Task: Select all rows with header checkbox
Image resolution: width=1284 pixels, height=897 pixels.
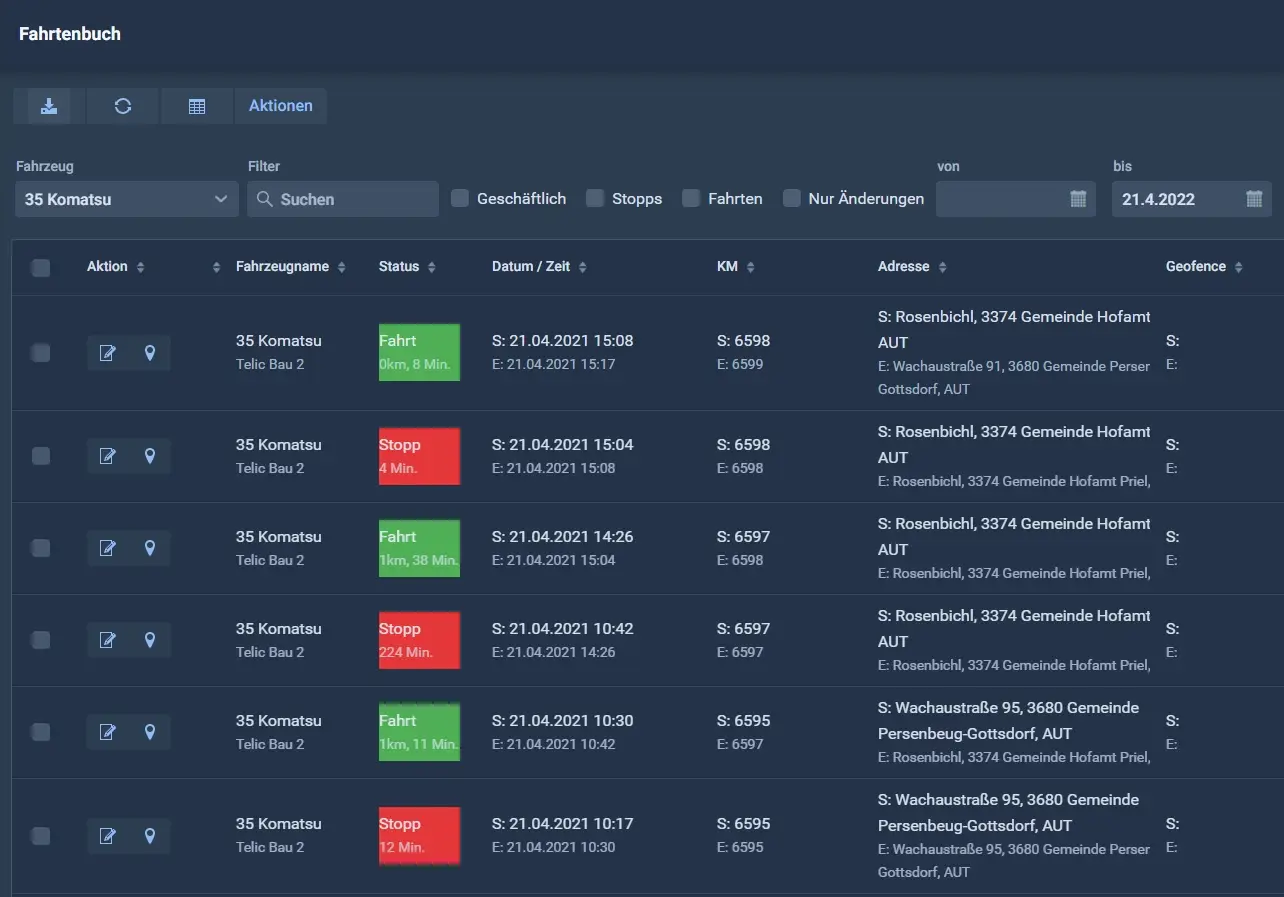Action: tap(41, 267)
